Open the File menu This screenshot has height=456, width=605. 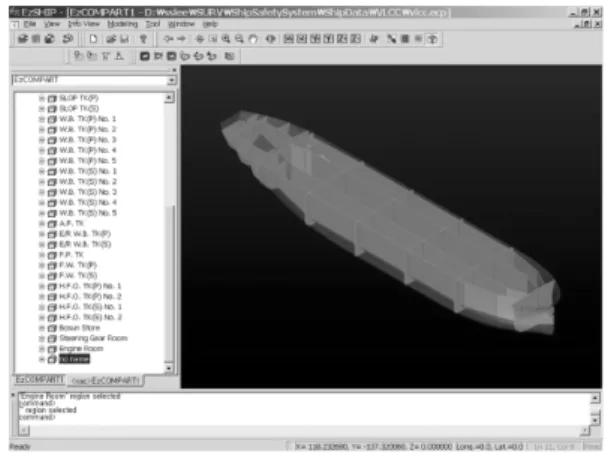[30, 24]
